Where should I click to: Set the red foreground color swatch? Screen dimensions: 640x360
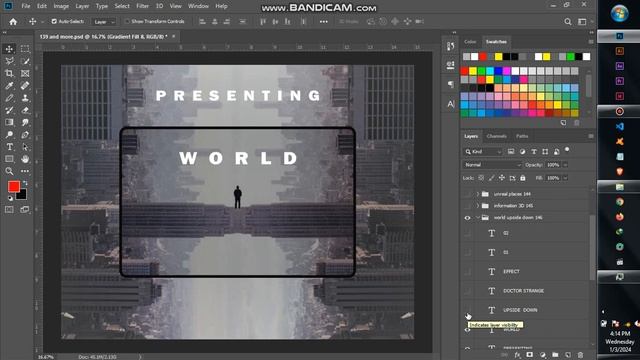point(13,187)
